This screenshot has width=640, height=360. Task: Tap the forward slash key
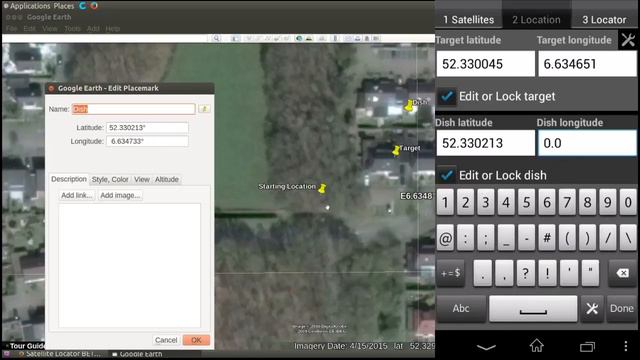tap(608, 238)
